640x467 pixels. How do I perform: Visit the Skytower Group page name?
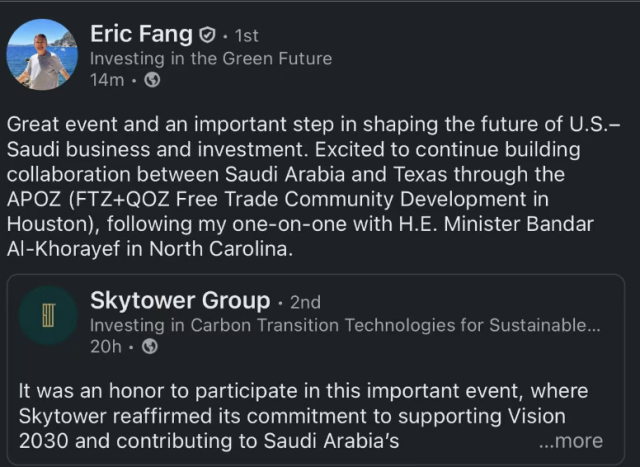(180, 301)
